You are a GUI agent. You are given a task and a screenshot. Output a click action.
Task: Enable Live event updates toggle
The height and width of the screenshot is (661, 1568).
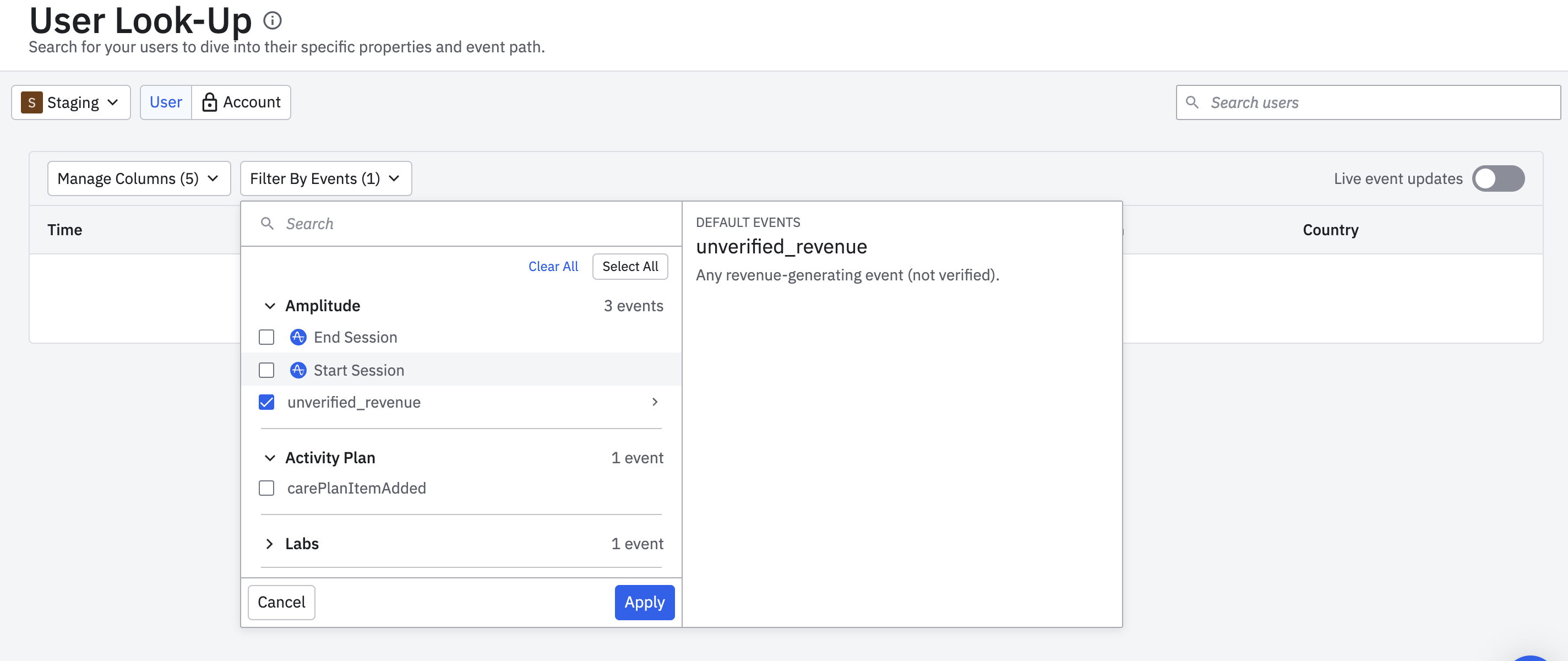pyautogui.click(x=1498, y=178)
